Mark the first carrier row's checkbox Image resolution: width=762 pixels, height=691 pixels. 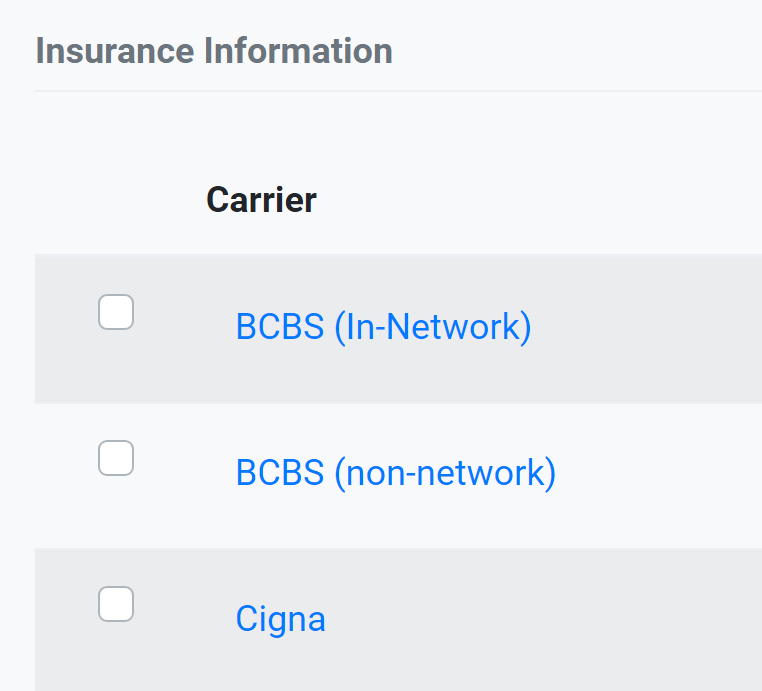[x=116, y=312]
